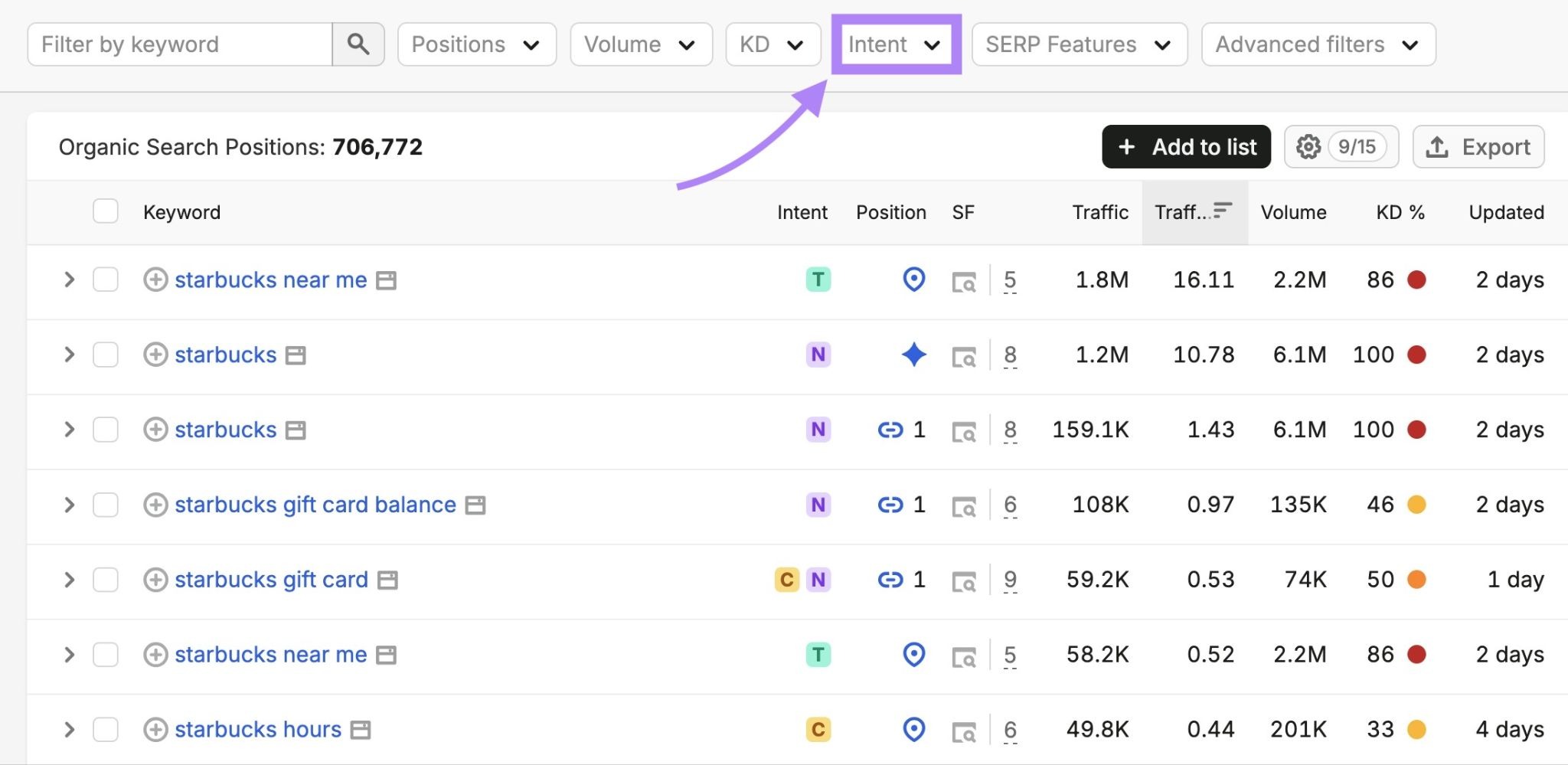This screenshot has width=1568, height=765.
Task: Tick the starbucks gift card row checkbox
Action: (x=106, y=580)
